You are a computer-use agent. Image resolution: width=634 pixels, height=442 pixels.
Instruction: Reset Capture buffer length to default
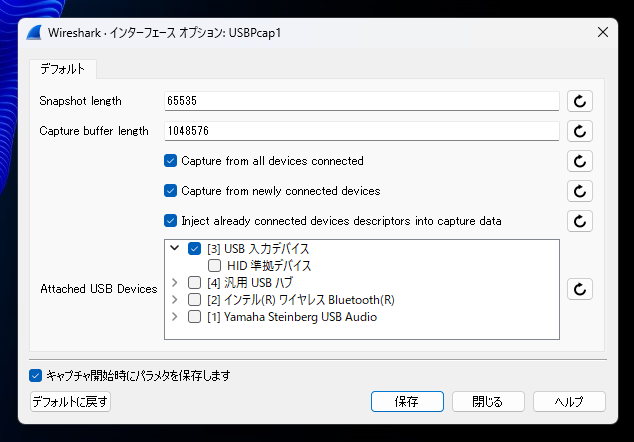pyautogui.click(x=580, y=131)
